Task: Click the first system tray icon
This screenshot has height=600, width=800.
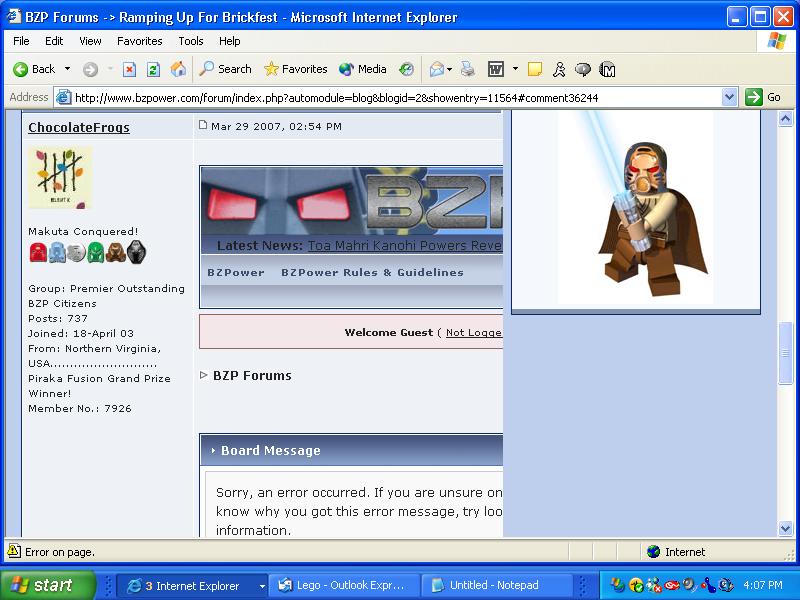Action: tap(617, 585)
